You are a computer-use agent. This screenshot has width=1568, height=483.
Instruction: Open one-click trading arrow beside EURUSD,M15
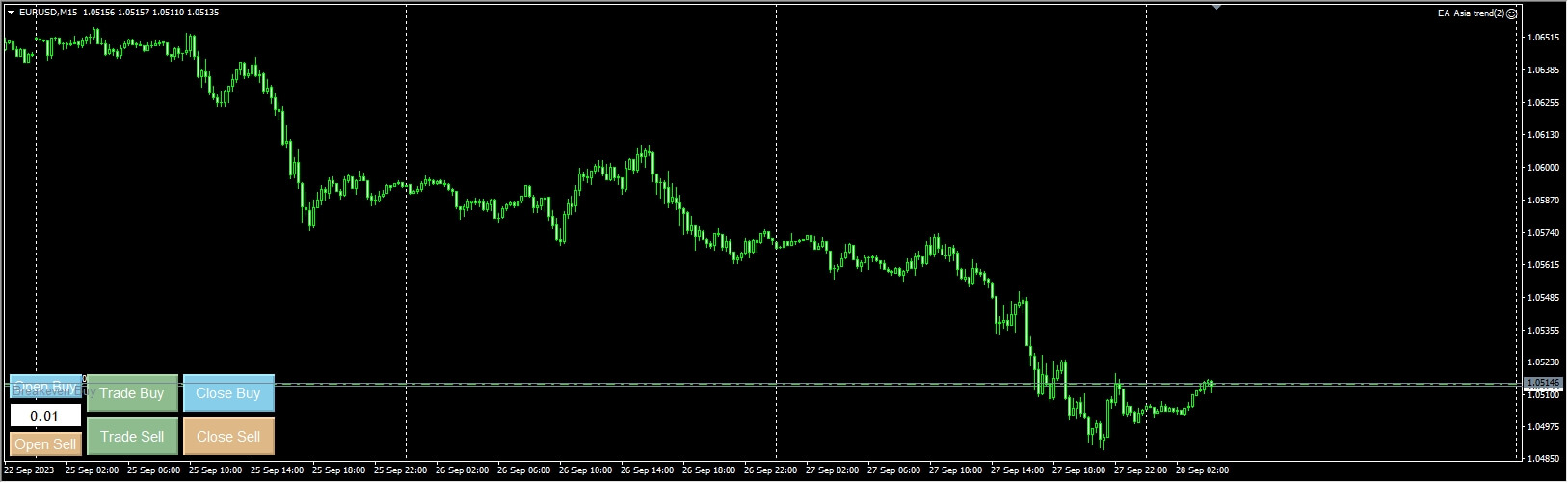11,13
